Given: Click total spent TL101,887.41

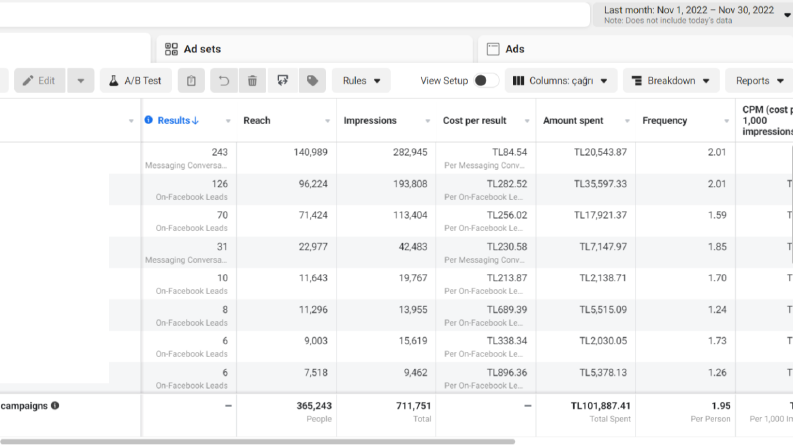Looking at the screenshot, I should click(601, 406).
